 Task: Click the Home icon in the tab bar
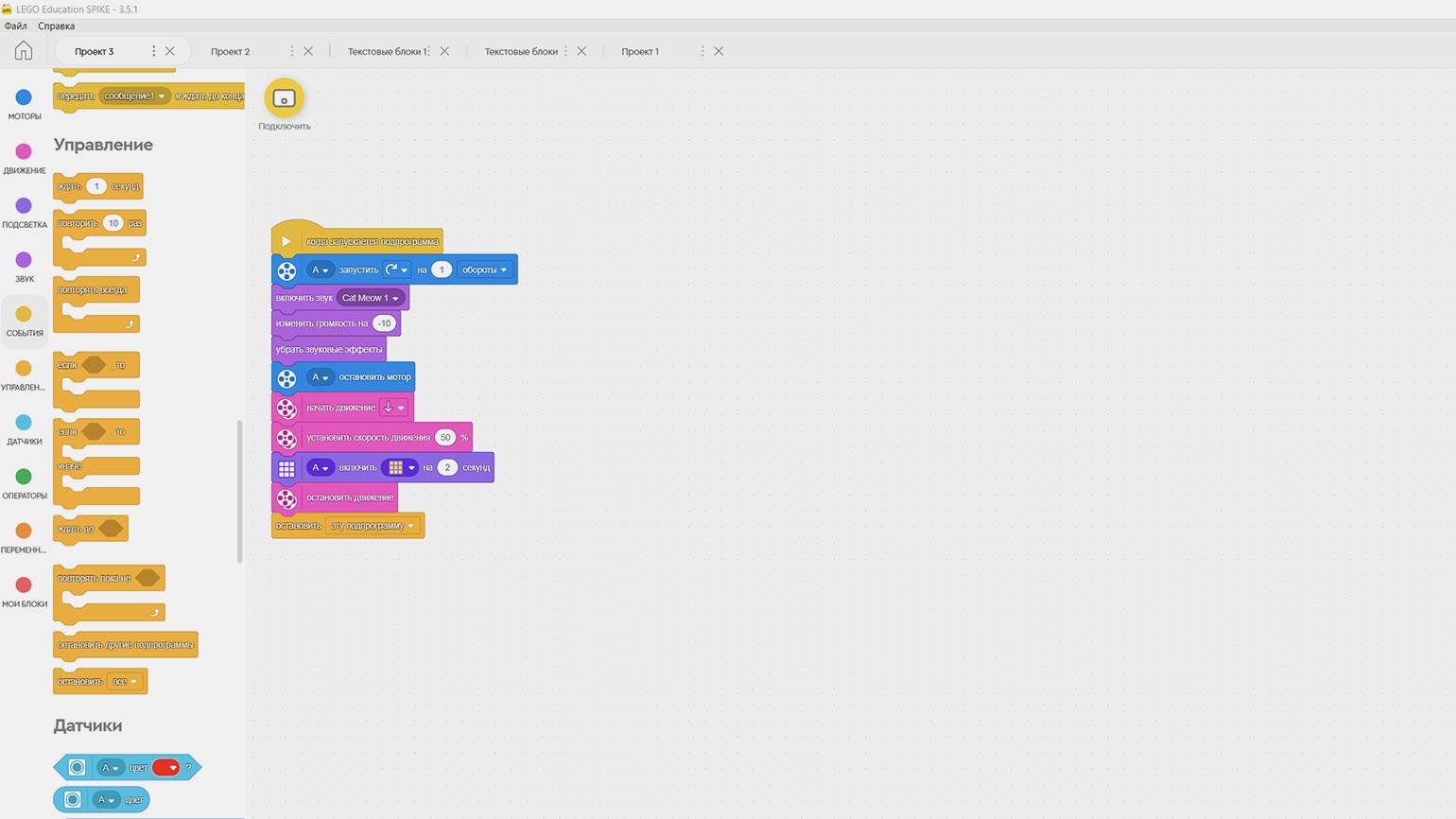(24, 51)
